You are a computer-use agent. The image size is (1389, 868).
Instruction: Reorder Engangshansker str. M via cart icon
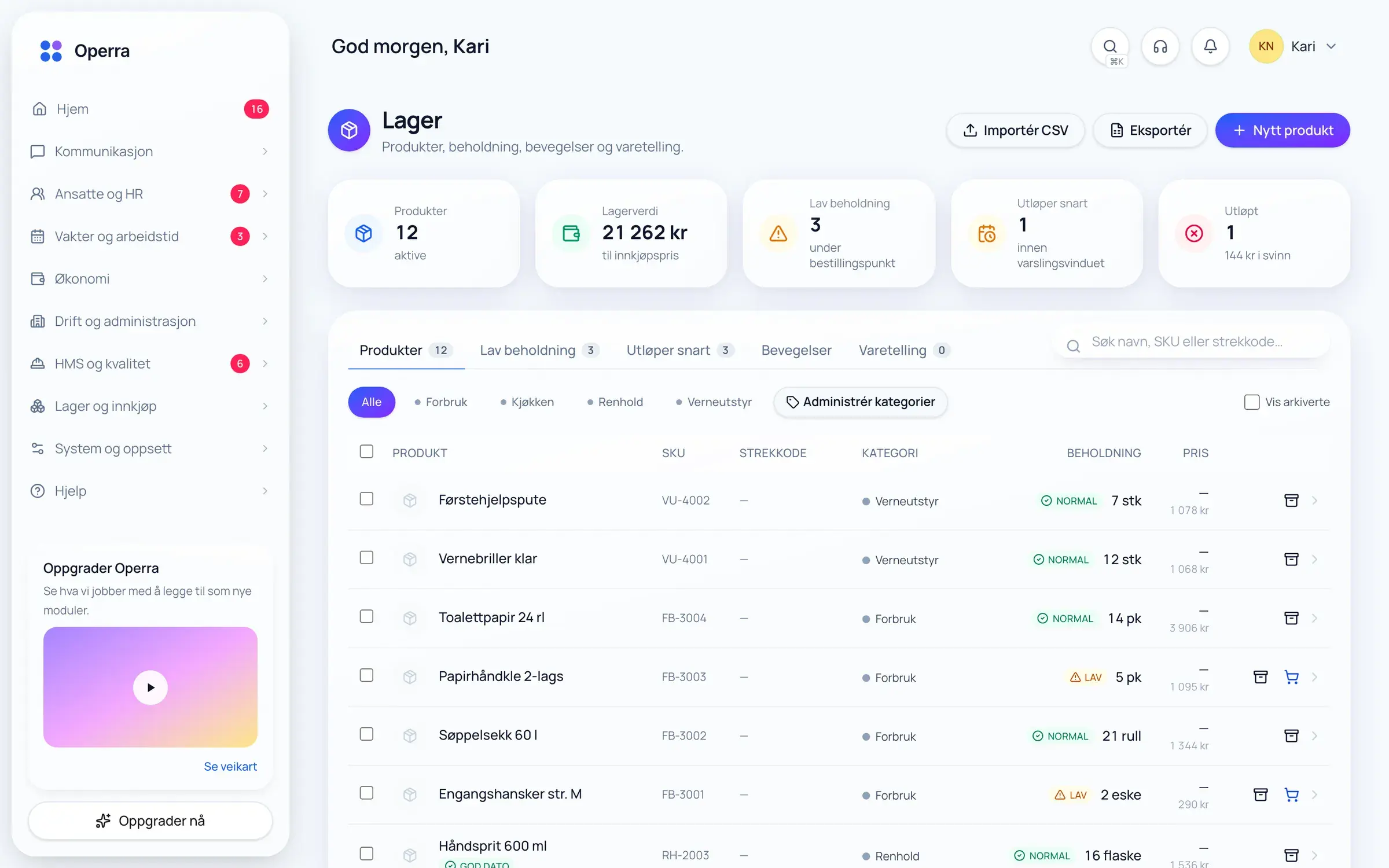[x=1291, y=795]
